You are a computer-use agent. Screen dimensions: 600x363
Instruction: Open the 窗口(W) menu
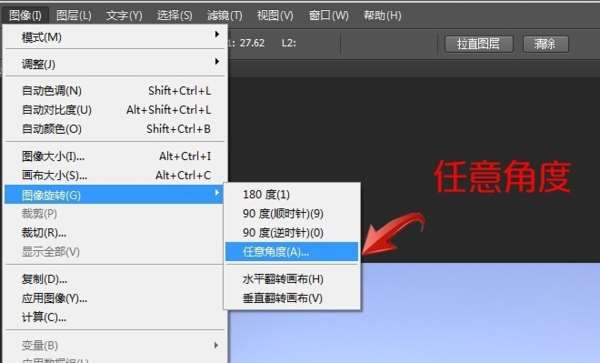pos(328,16)
